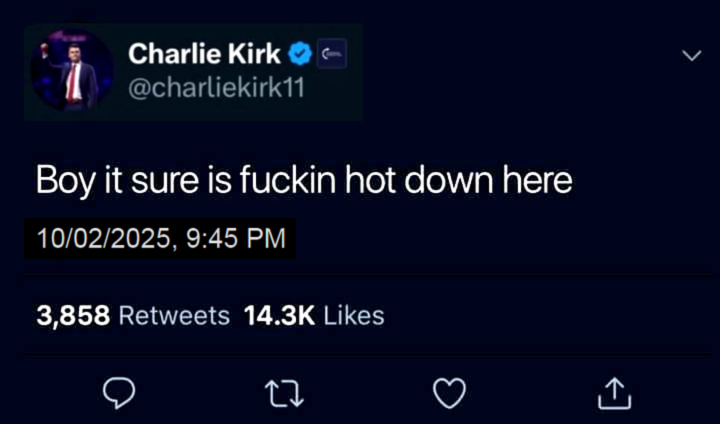The height and width of the screenshot is (424, 720).
Task: Retweet this post using the arrows icon
Action: tap(284, 394)
